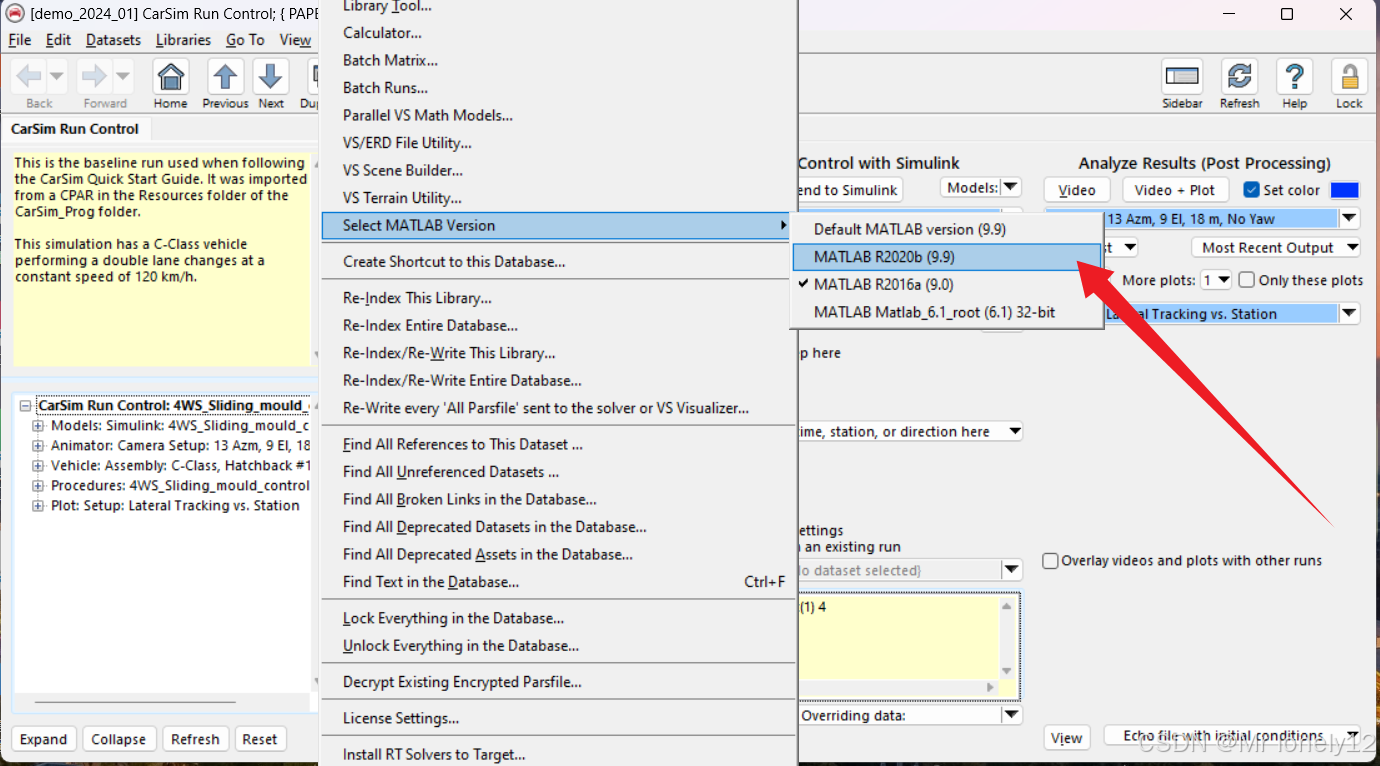Open Forward history dropdown arrow
The width and height of the screenshot is (1380, 766).
pyautogui.click(x=122, y=76)
